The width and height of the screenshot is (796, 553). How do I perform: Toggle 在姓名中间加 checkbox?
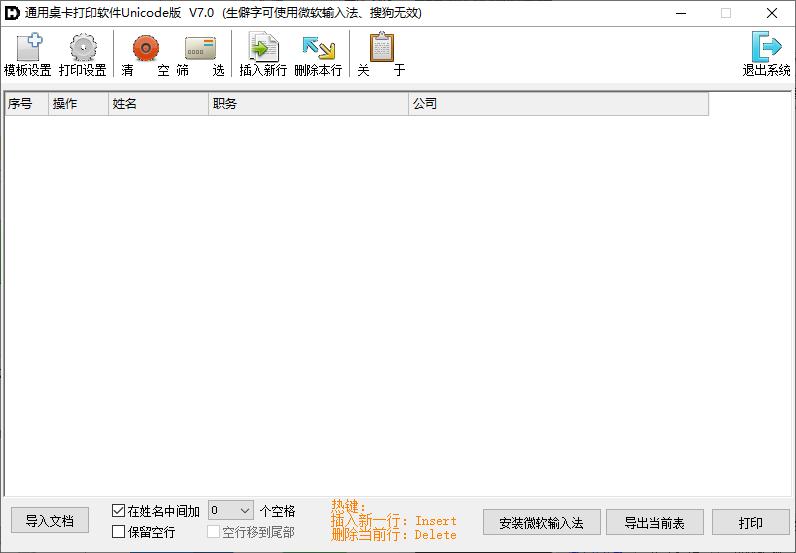pyautogui.click(x=118, y=510)
